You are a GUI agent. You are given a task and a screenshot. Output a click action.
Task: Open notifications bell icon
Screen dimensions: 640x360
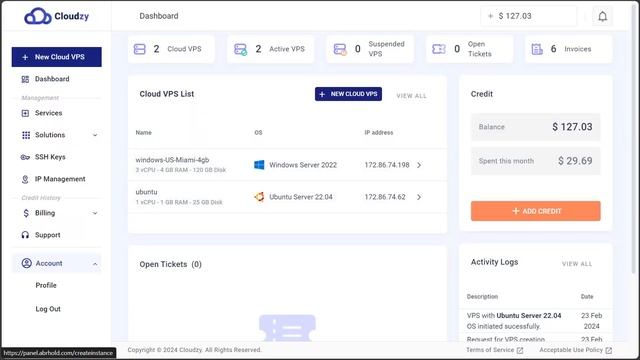point(602,16)
